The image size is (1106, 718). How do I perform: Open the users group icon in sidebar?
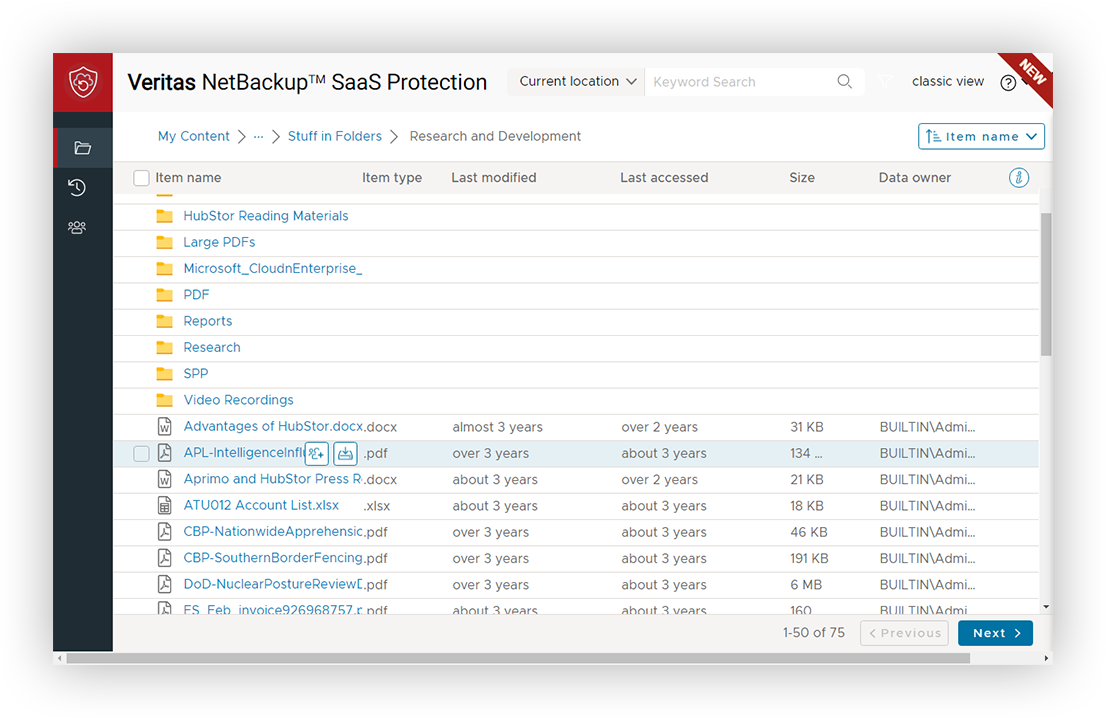(77, 227)
